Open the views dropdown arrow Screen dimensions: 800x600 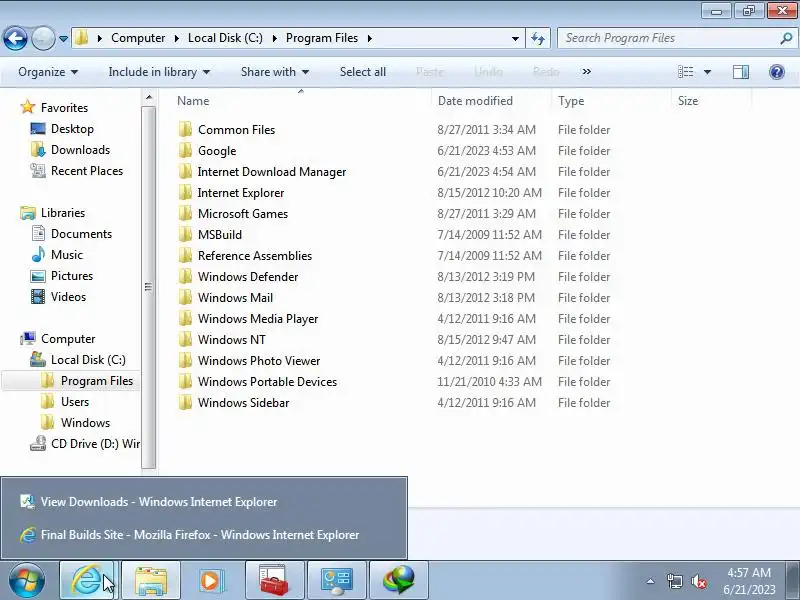click(x=708, y=72)
